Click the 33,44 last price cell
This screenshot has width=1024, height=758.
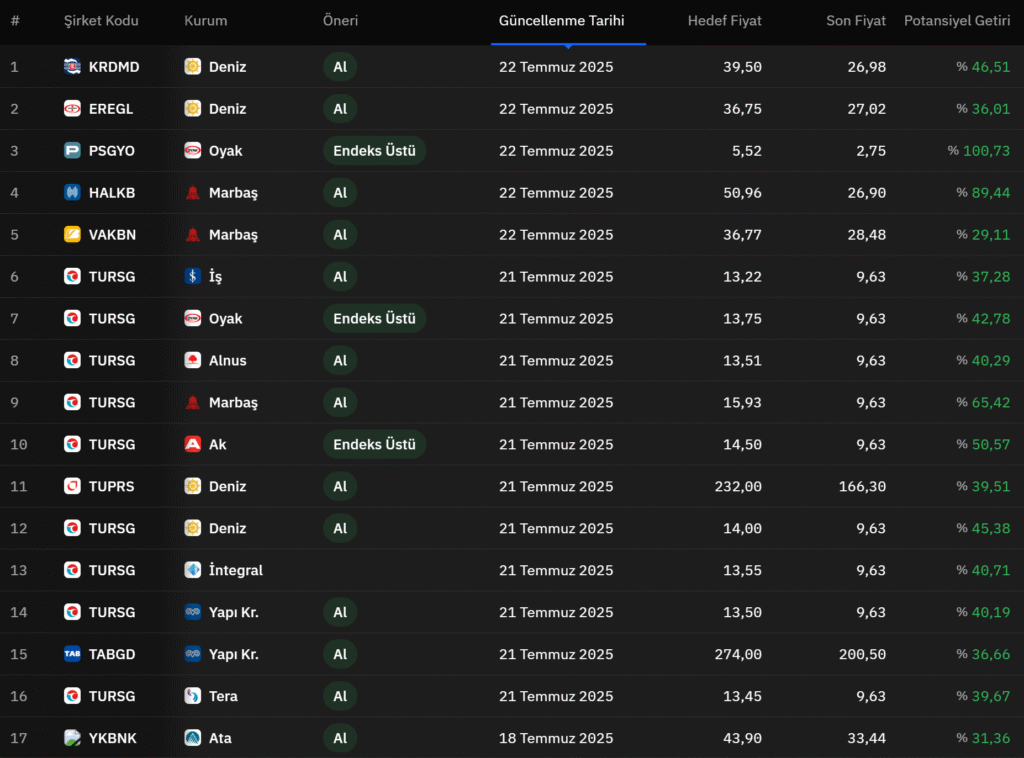(867, 738)
